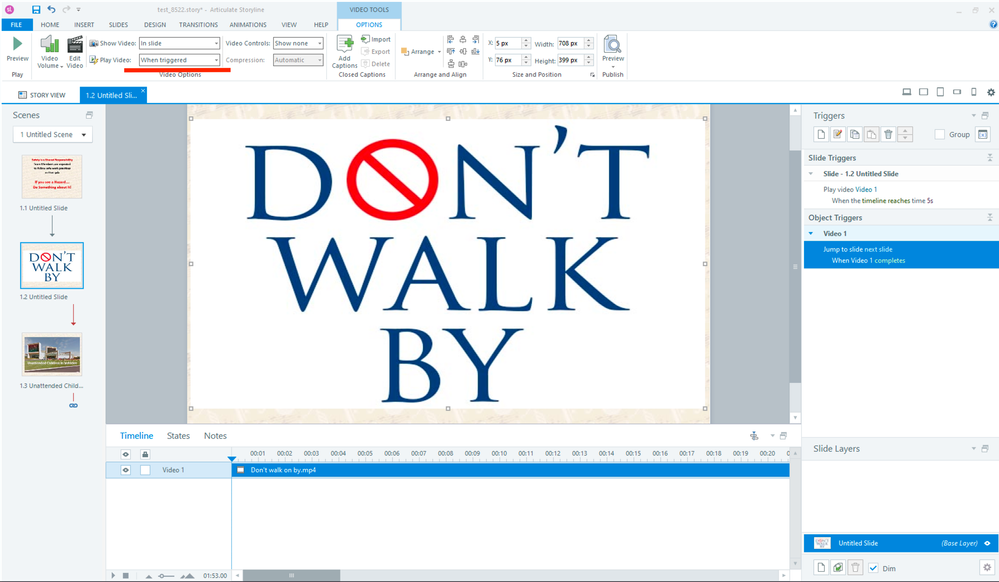The width and height of the screenshot is (999, 582).
Task: Switch to the States tab
Action: (x=178, y=436)
